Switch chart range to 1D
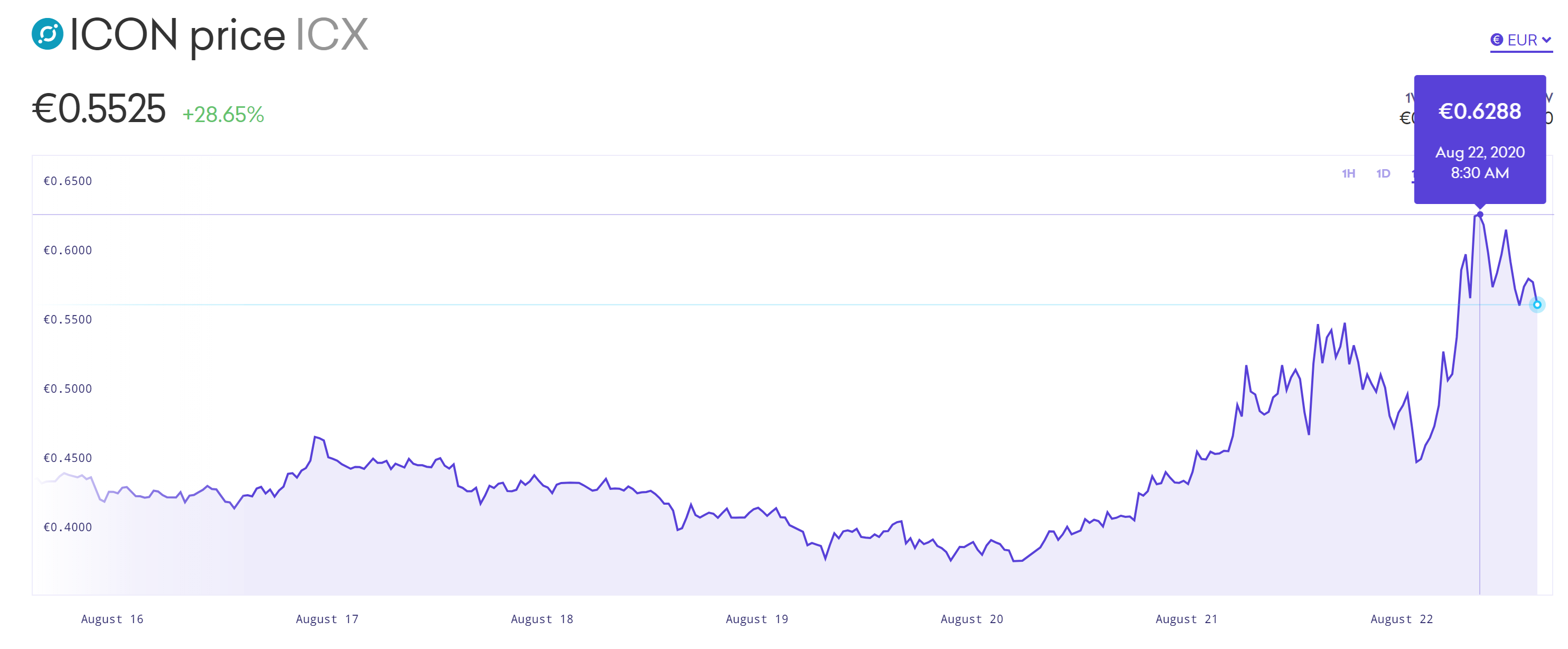 tap(1383, 173)
